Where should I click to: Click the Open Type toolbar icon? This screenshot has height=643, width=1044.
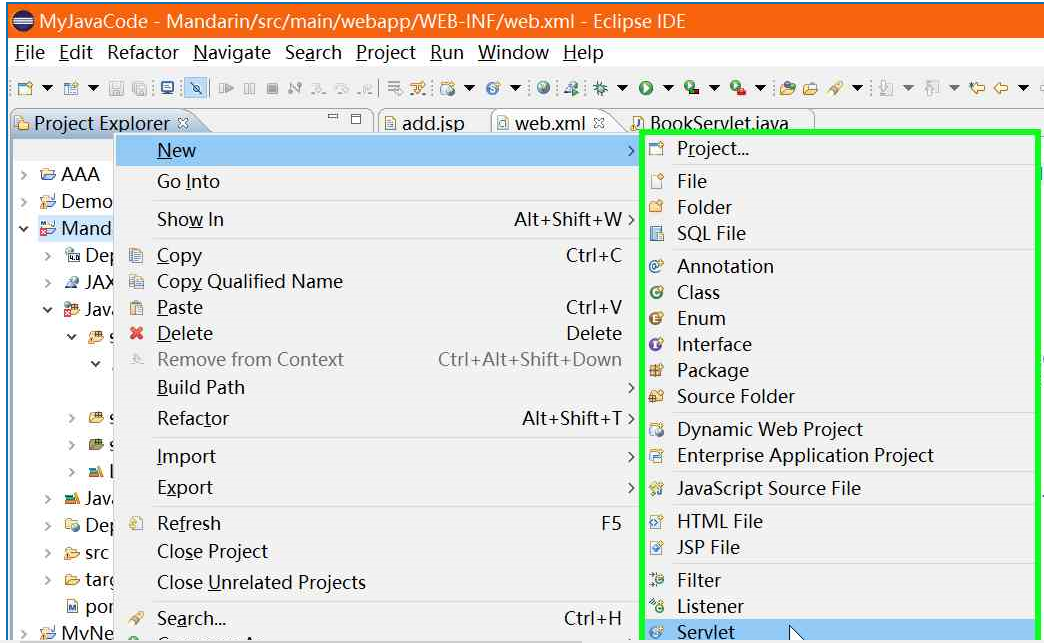click(788, 88)
